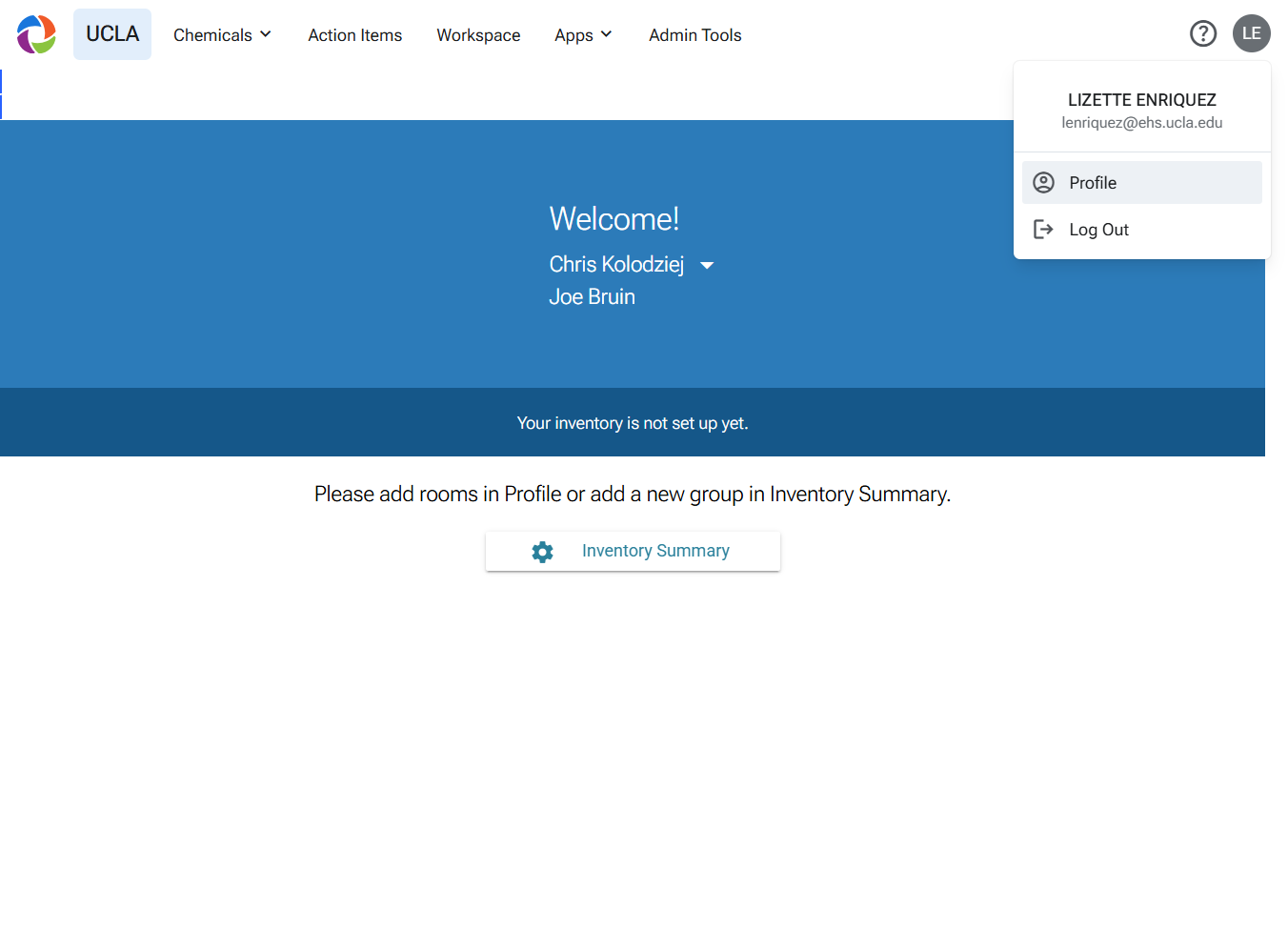Click the LE user avatar

1251,33
